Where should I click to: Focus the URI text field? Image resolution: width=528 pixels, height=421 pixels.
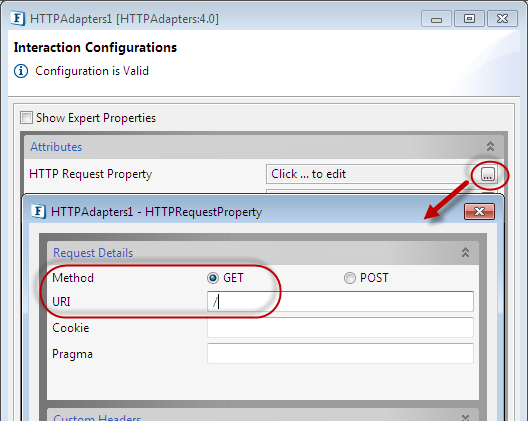click(340, 301)
